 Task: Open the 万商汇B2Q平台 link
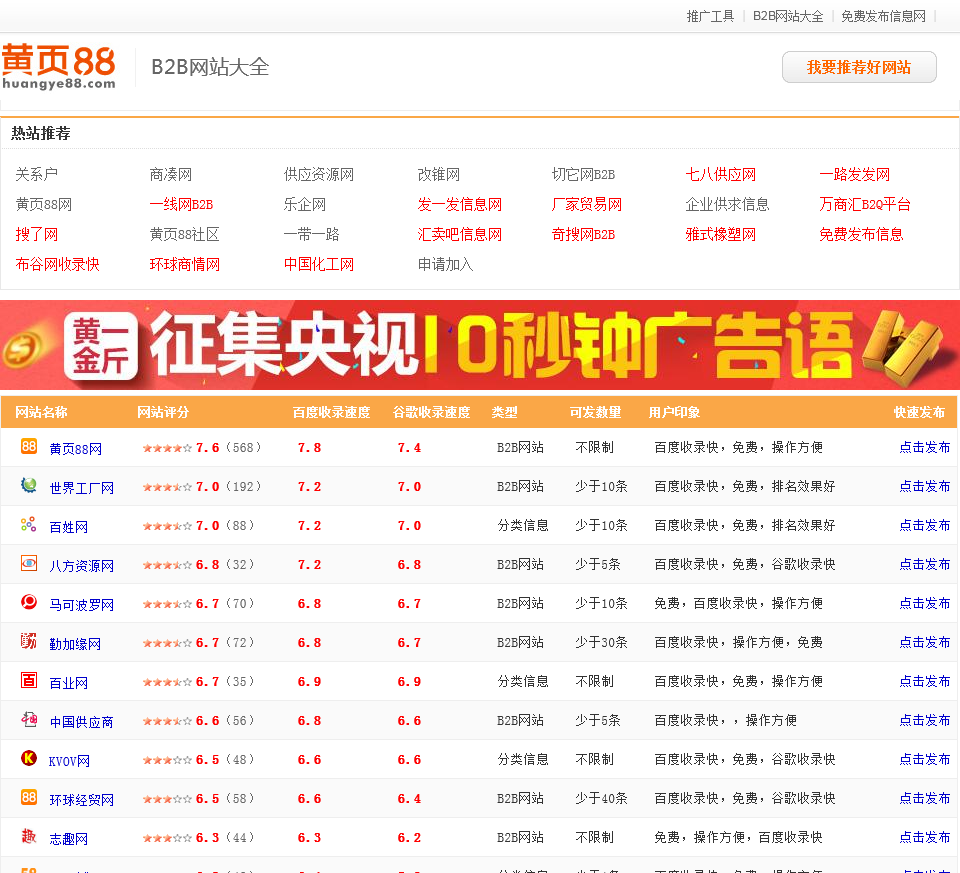pyautogui.click(x=865, y=204)
